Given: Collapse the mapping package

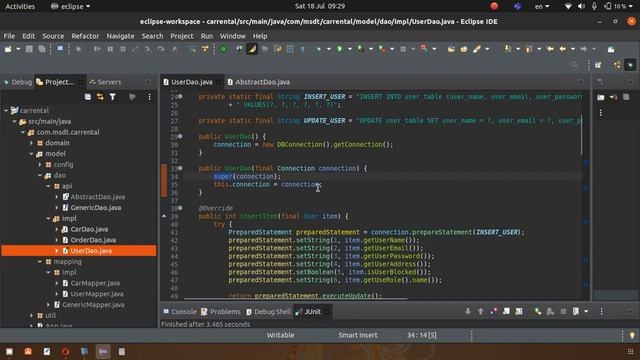Looking at the screenshot, I should (x=40, y=262).
